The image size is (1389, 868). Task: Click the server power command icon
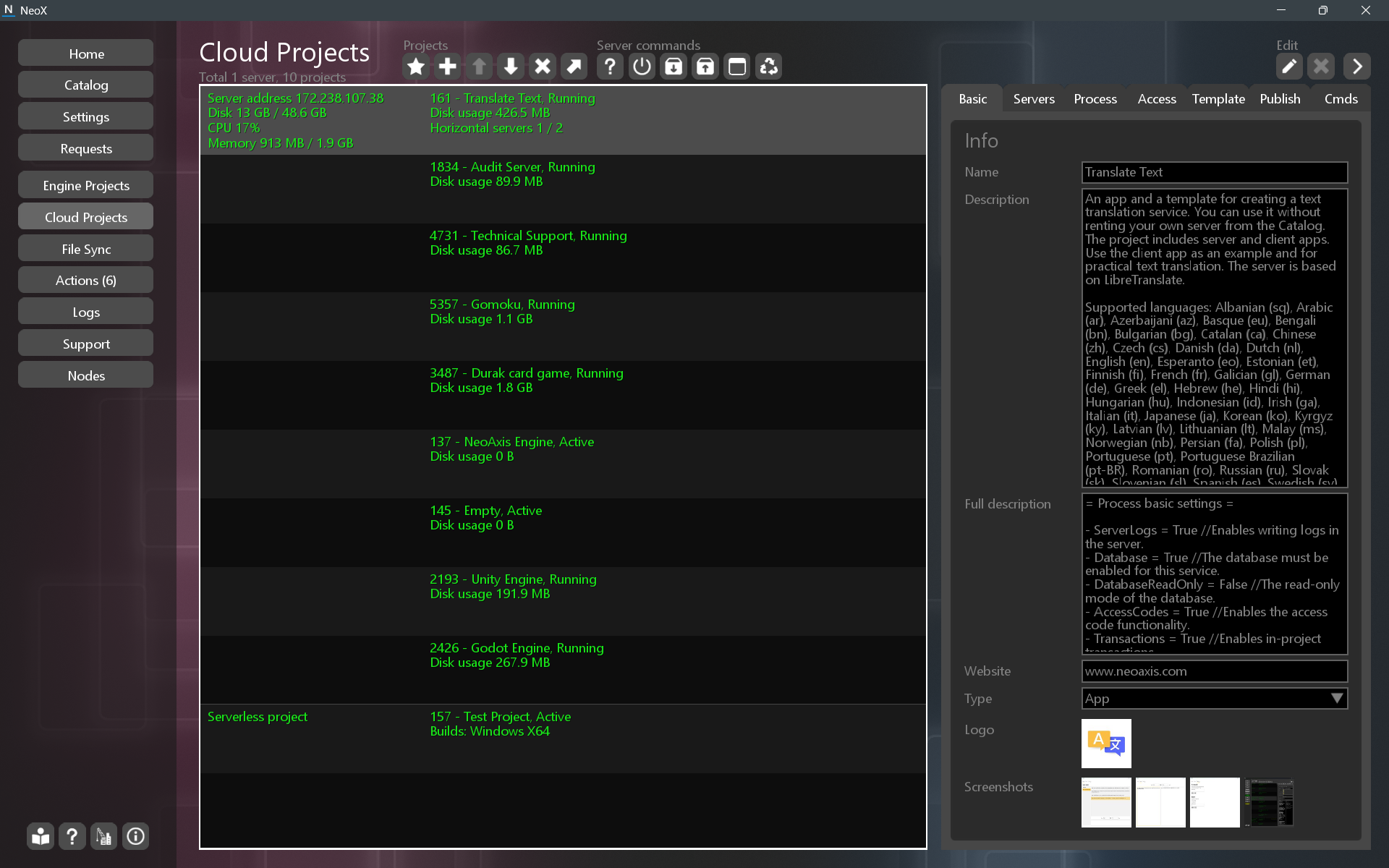[x=642, y=67]
